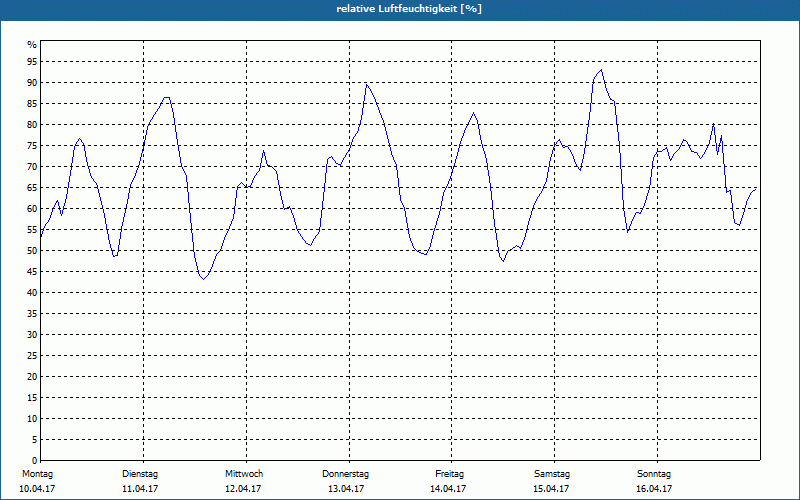800x500 pixels.
Task: Click the date '12.04.17'
Action: tap(243, 489)
